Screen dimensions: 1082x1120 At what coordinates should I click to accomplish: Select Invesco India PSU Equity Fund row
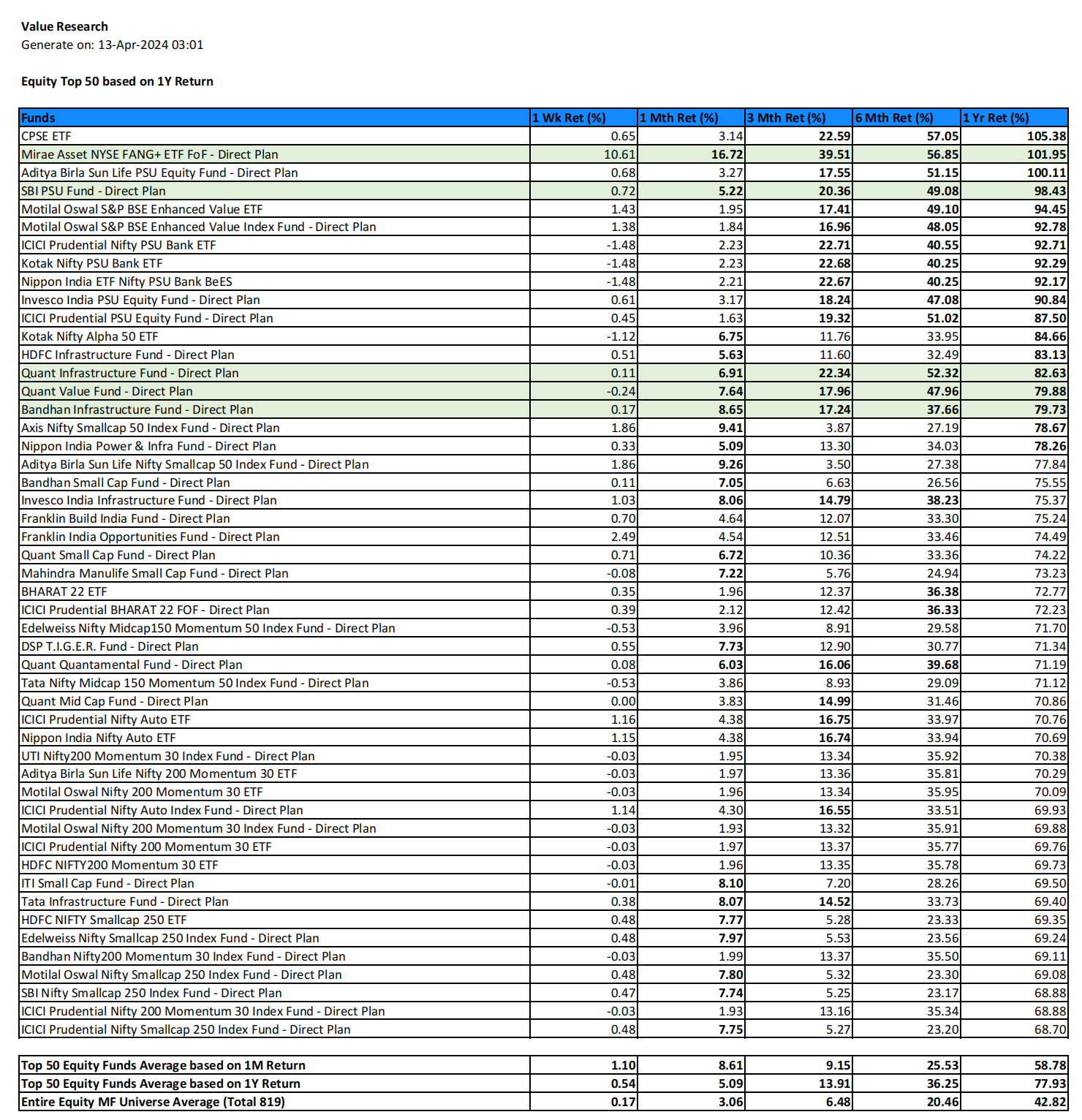tap(543, 300)
